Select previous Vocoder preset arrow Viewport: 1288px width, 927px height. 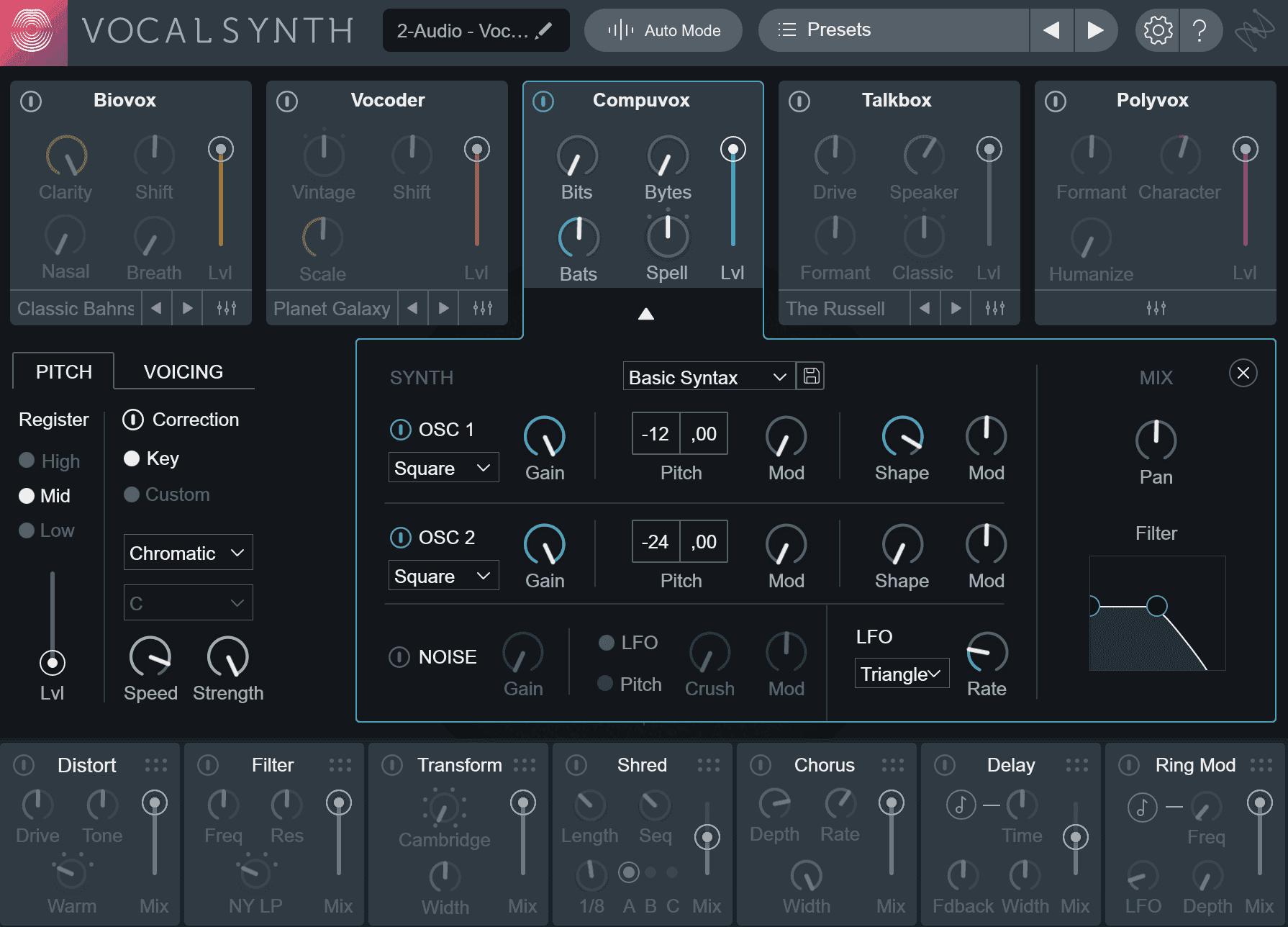click(412, 308)
